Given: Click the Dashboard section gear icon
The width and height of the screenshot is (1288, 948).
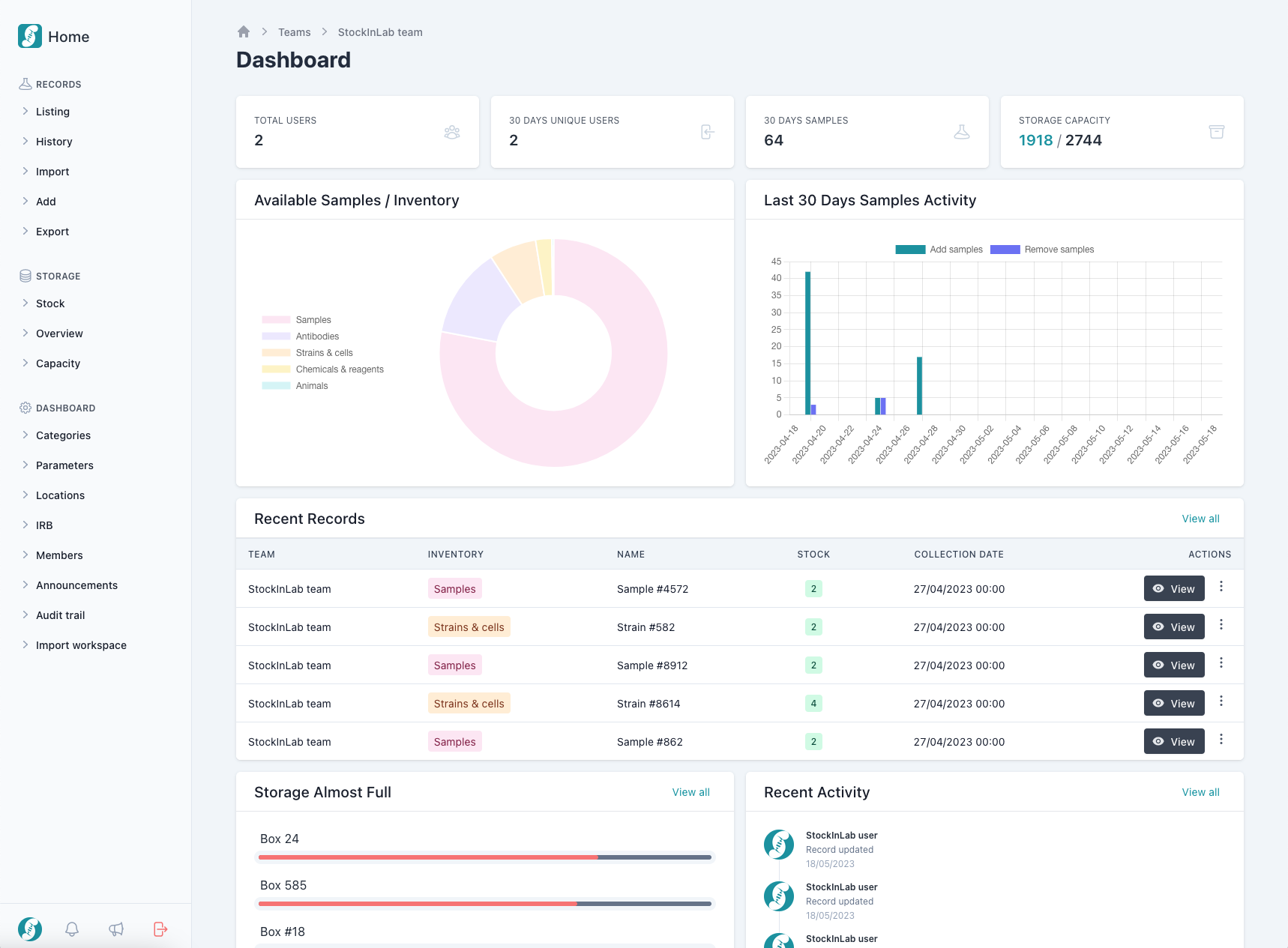Looking at the screenshot, I should (25, 408).
